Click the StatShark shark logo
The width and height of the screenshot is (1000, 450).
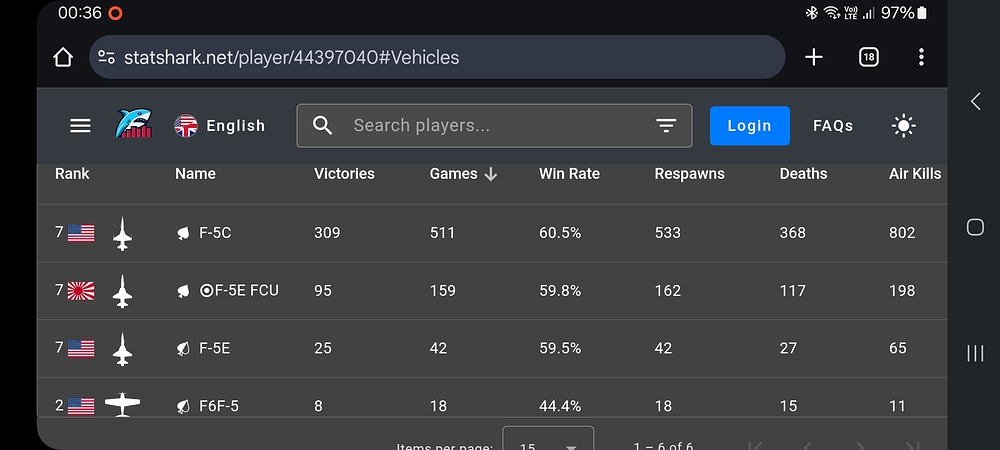[x=133, y=124]
